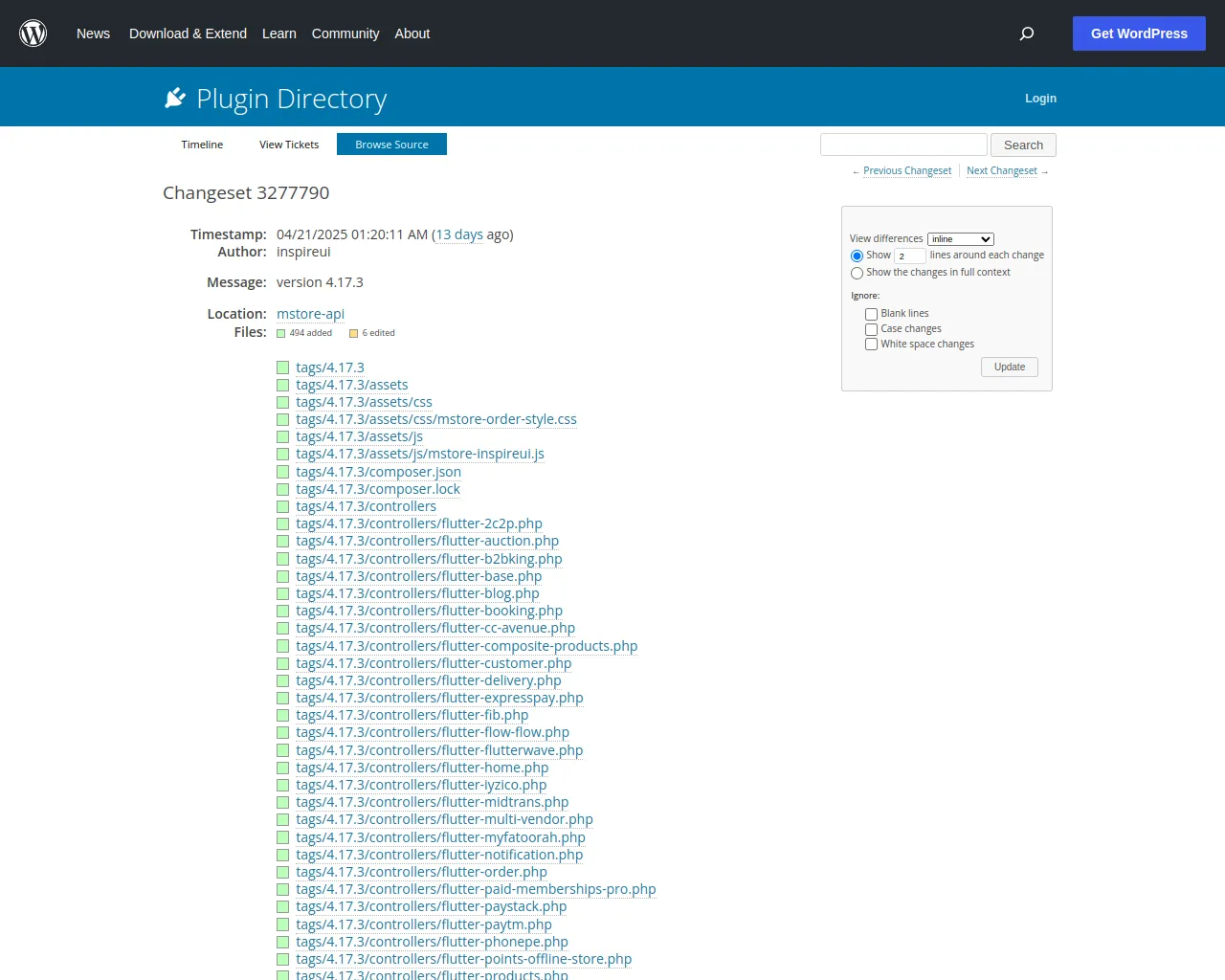1225x980 pixels.
Task: Open flutter-blog.php file link
Action: (x=417, y=593)
